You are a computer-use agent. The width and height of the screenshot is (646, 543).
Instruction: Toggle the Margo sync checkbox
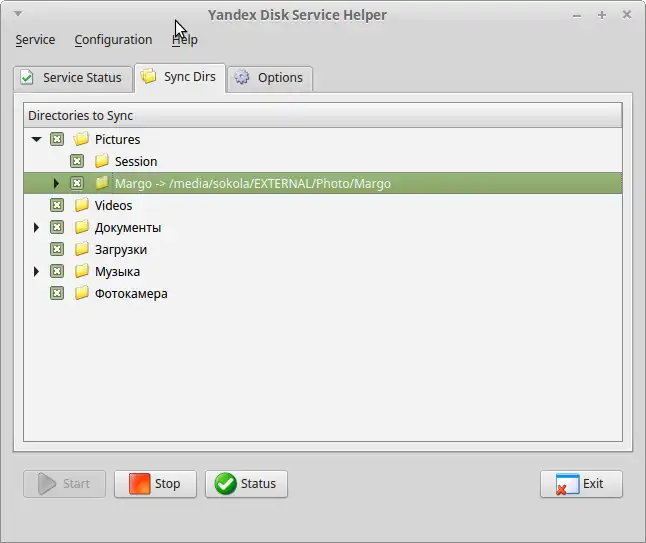tap(77, 183)
